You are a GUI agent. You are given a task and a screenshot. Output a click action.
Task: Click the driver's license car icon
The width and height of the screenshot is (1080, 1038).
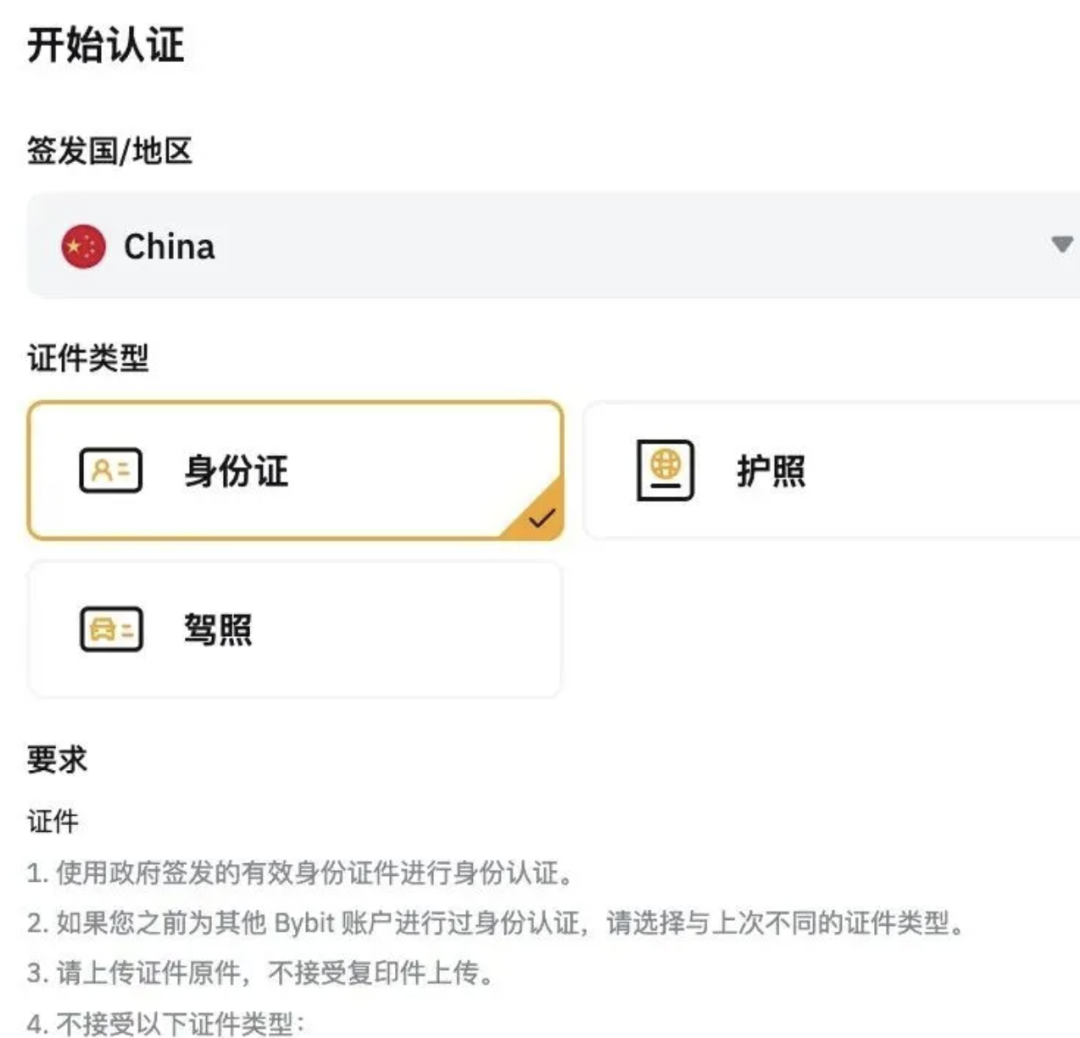pyautogui.click(x=112, y=629)
